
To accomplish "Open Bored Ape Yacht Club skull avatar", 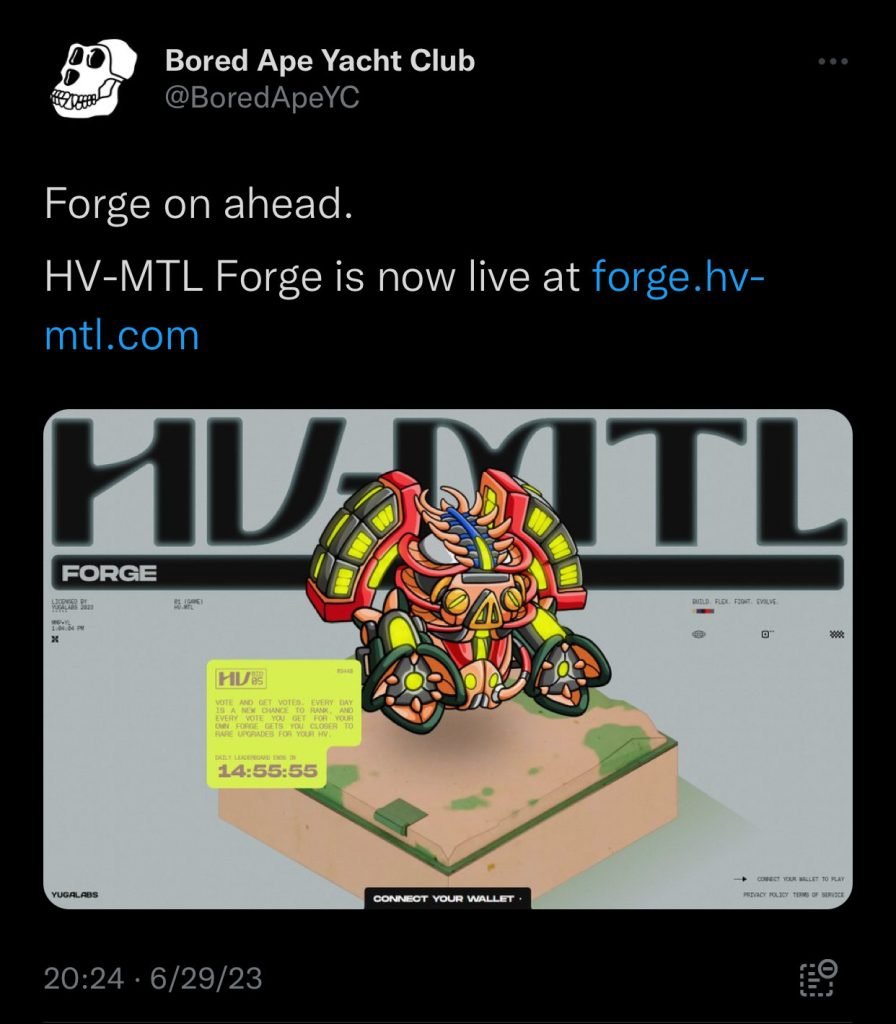I will pyautogui.click(x=94, y=78).
